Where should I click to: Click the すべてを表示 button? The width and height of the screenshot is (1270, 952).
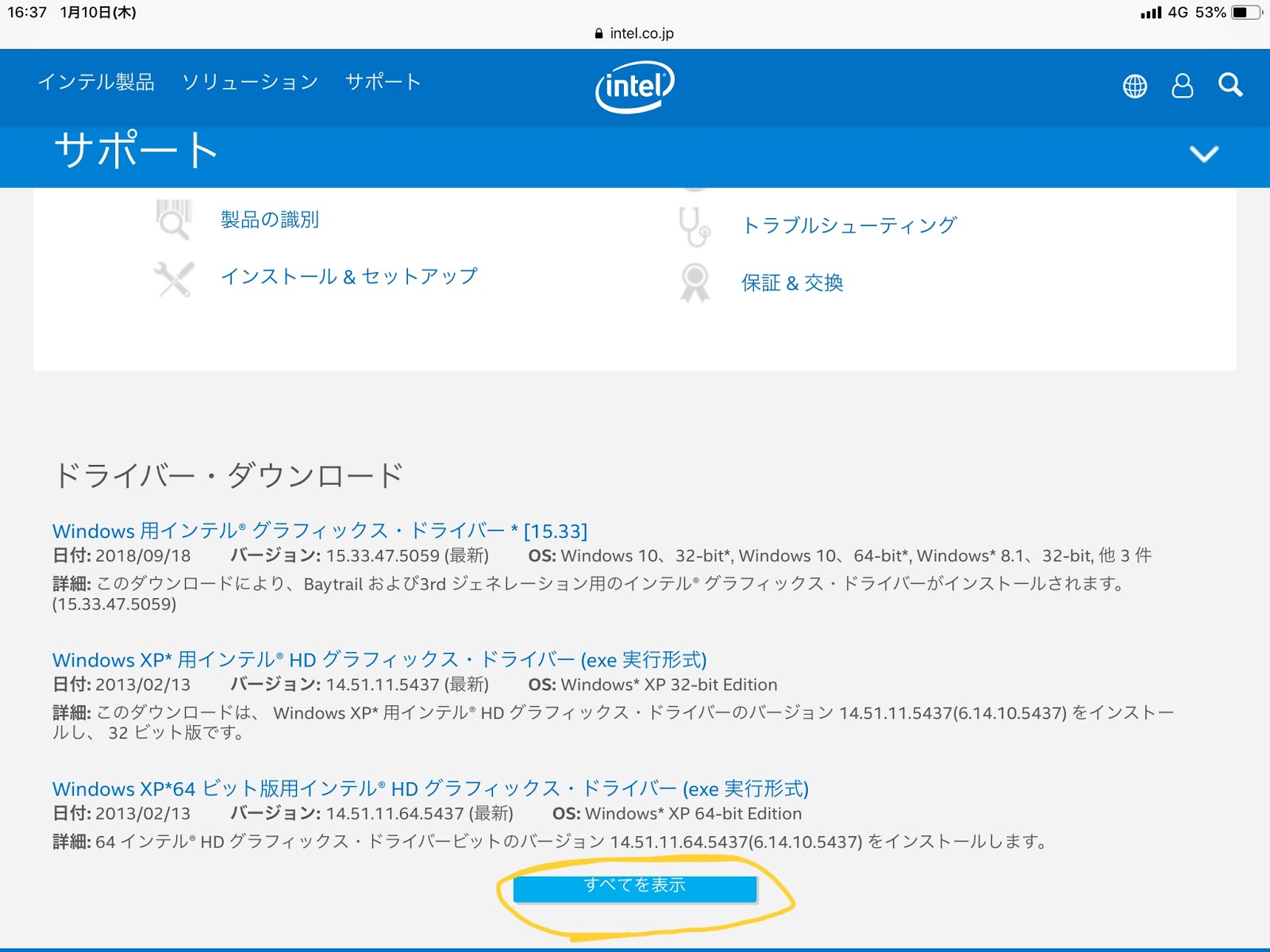point(635,889)
